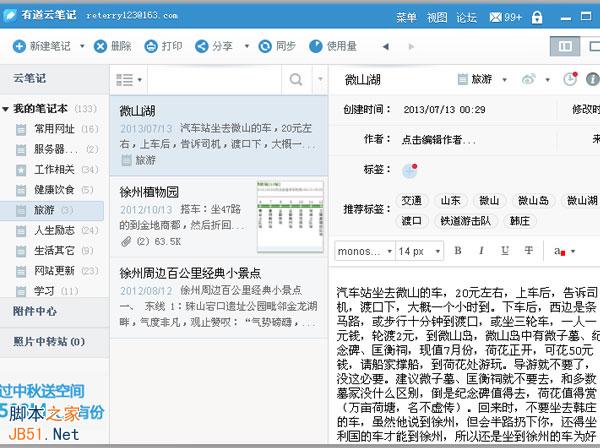Add recommended tag 铁道游击队
600x448 pixels.
466,221
